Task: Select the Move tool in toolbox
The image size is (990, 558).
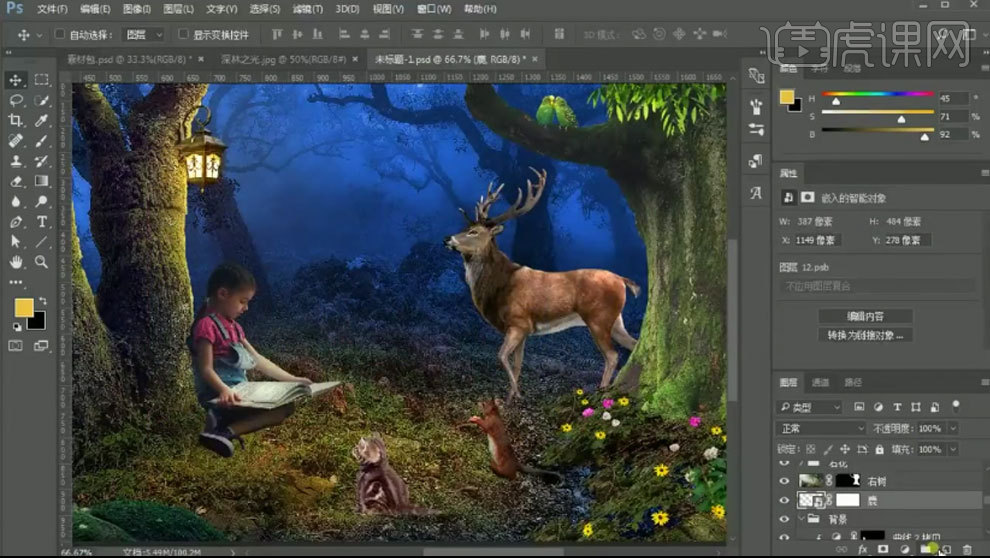Action: (x=15, y=80)
